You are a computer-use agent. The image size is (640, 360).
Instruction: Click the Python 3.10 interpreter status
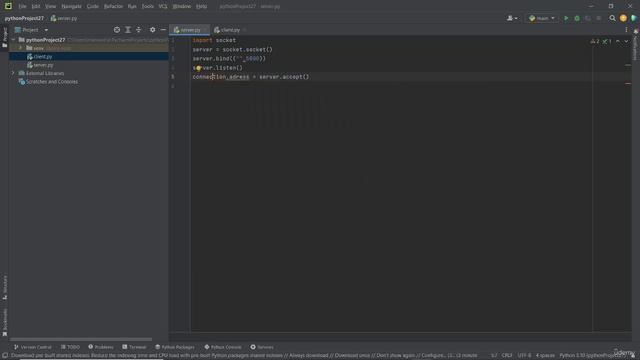[x=592, y=356]
